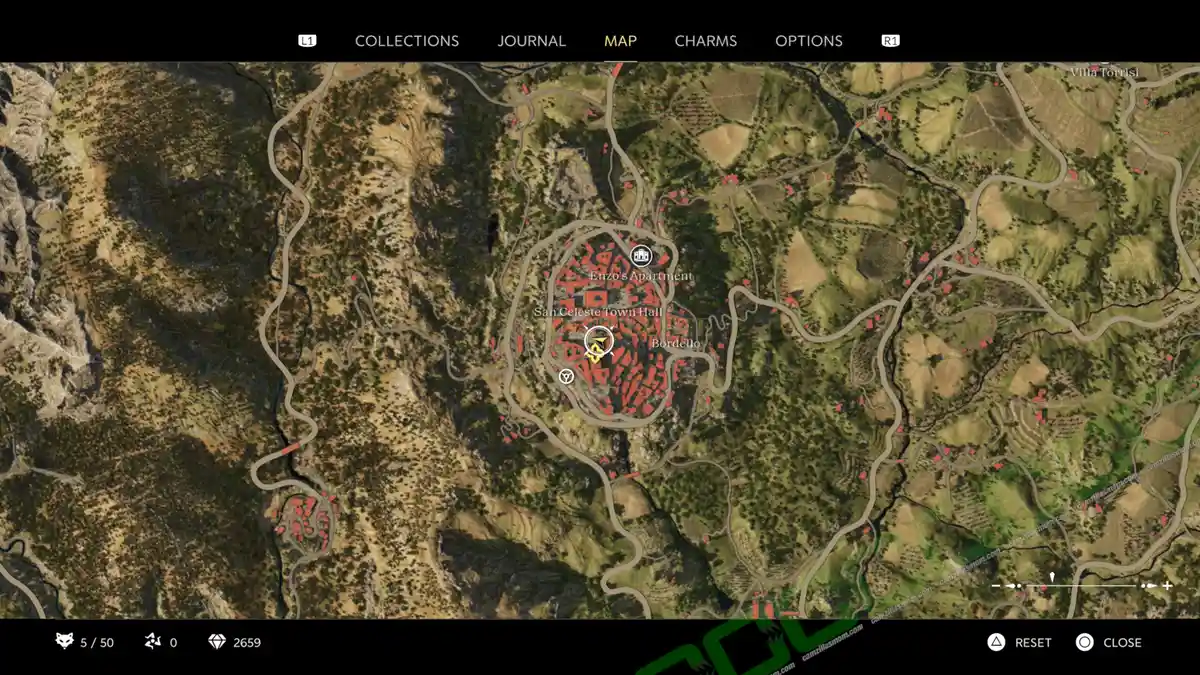Image resolution: width=1200 pixels, height=675 pixels.
Task: Click the player position circle marker
Action: pos(598,339)
